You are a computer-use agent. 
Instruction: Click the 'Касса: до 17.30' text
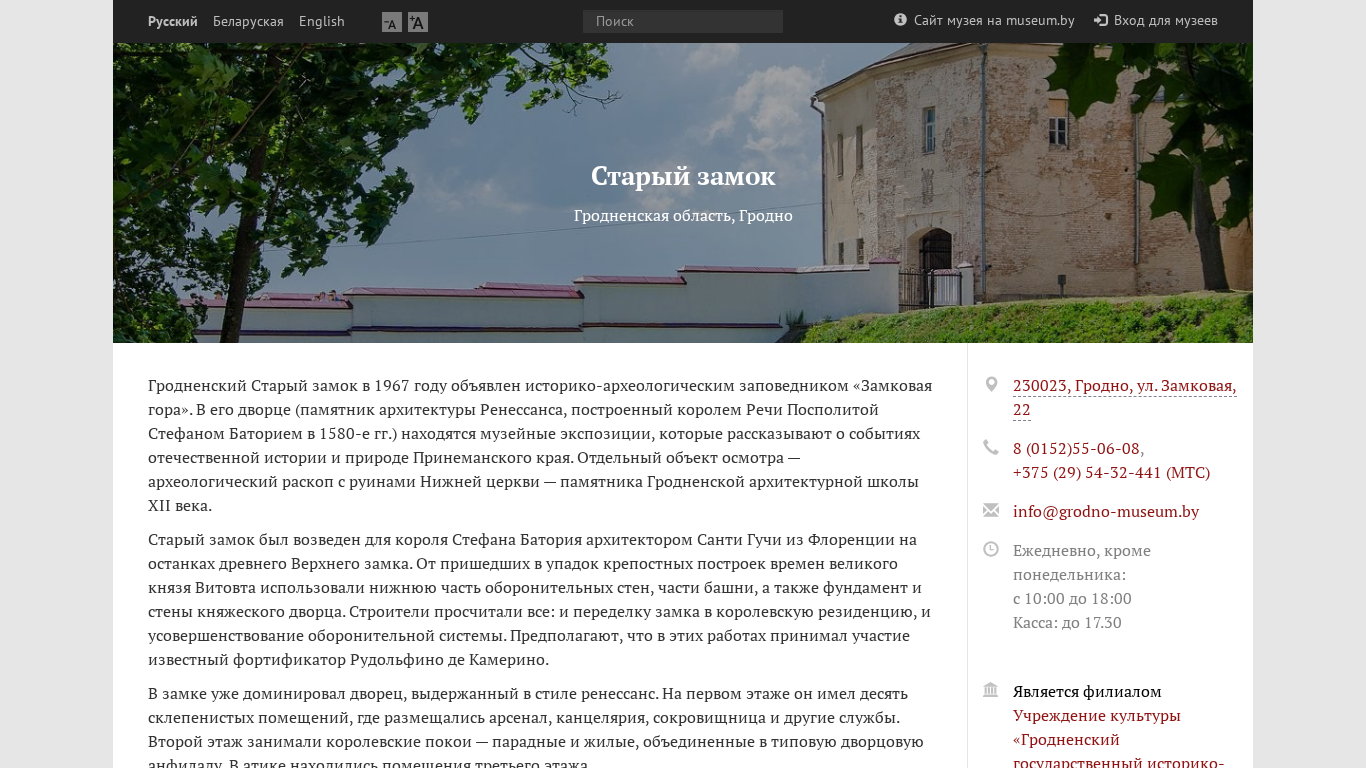click(1067, 622)
